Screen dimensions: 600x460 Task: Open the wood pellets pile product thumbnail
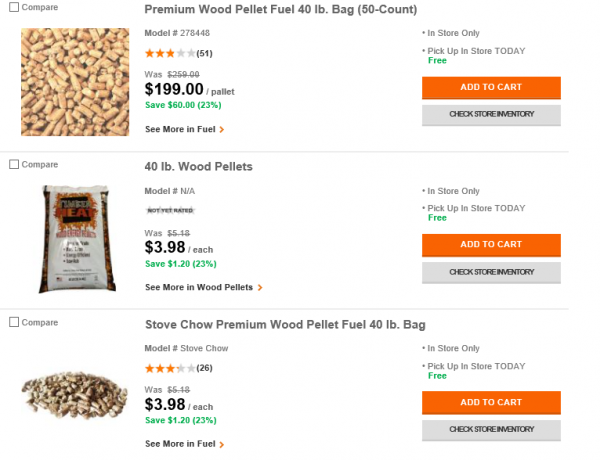coord(76,82)
